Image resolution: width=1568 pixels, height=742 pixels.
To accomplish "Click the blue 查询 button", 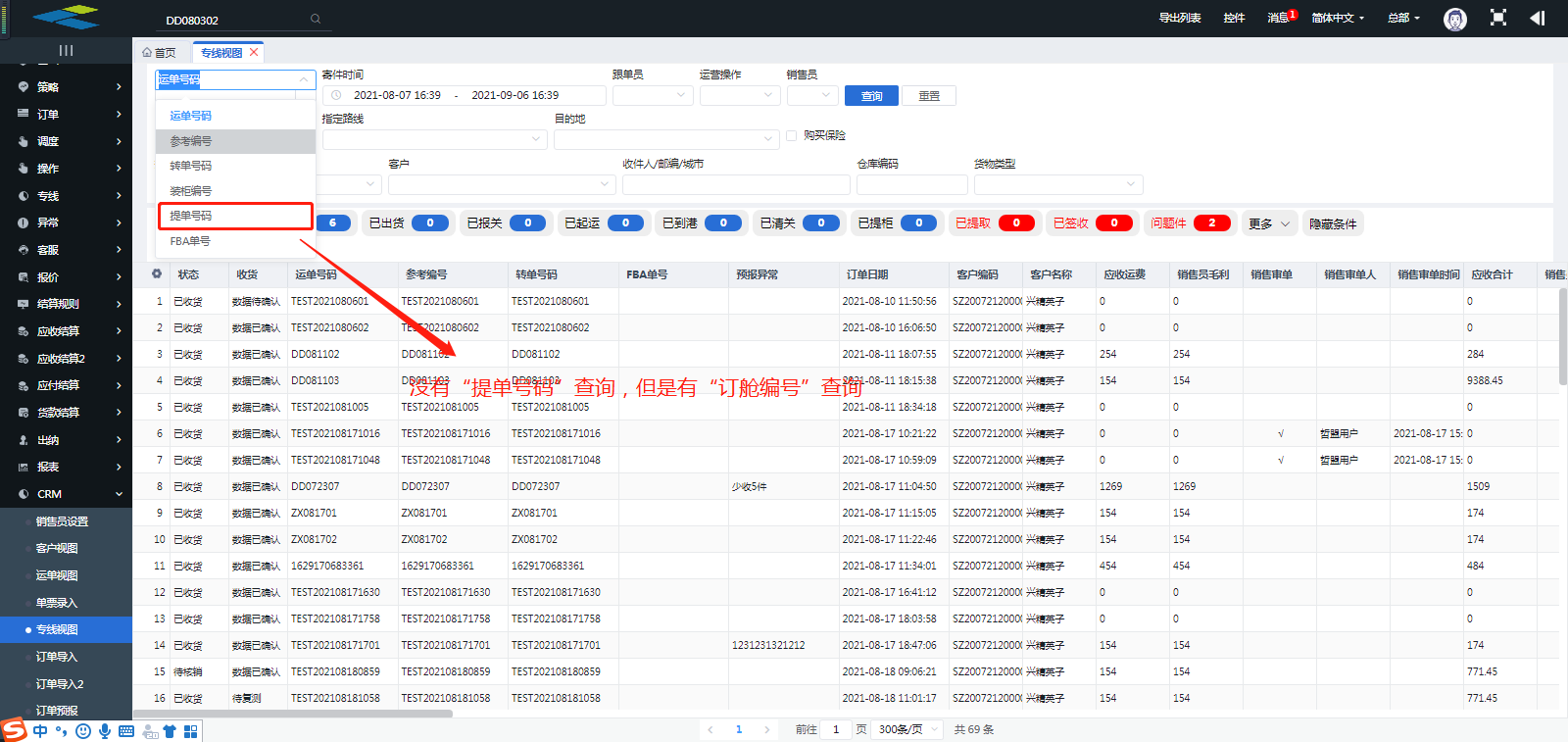I will [871, 95].
